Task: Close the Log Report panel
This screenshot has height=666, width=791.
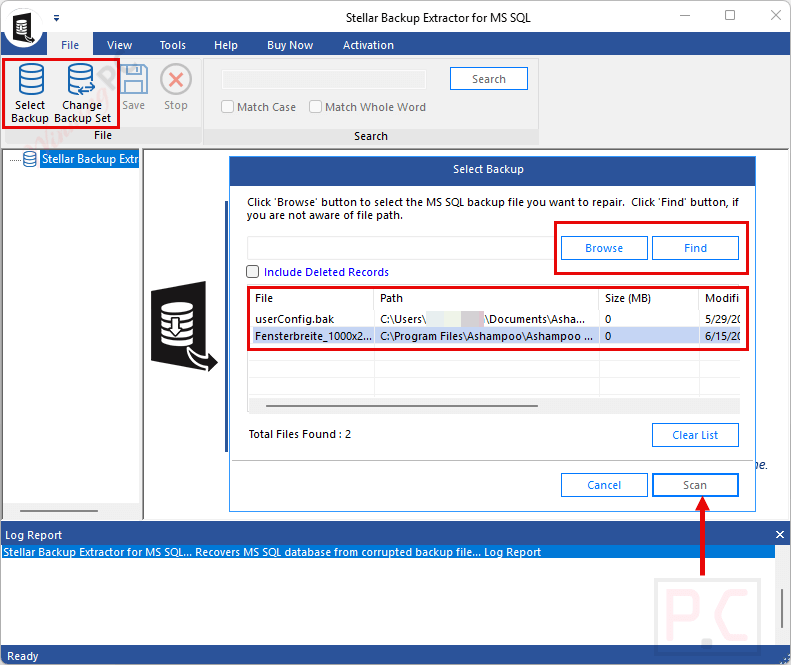Action: 779,535
